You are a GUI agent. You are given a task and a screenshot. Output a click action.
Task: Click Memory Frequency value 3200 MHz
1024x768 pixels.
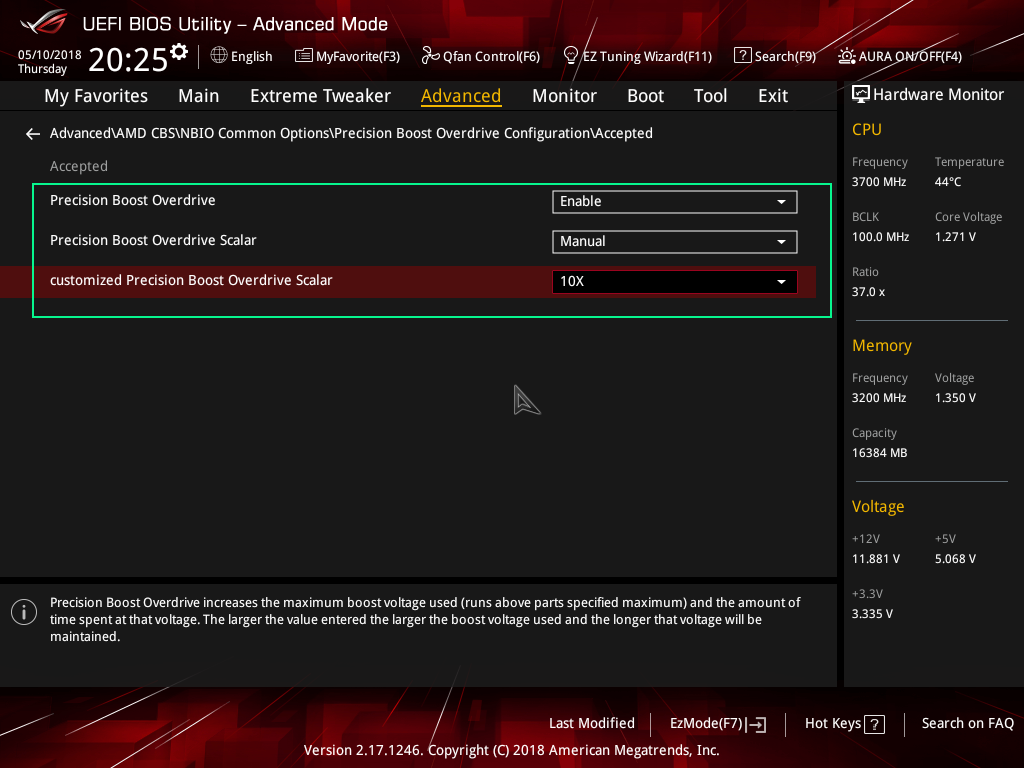879,398
